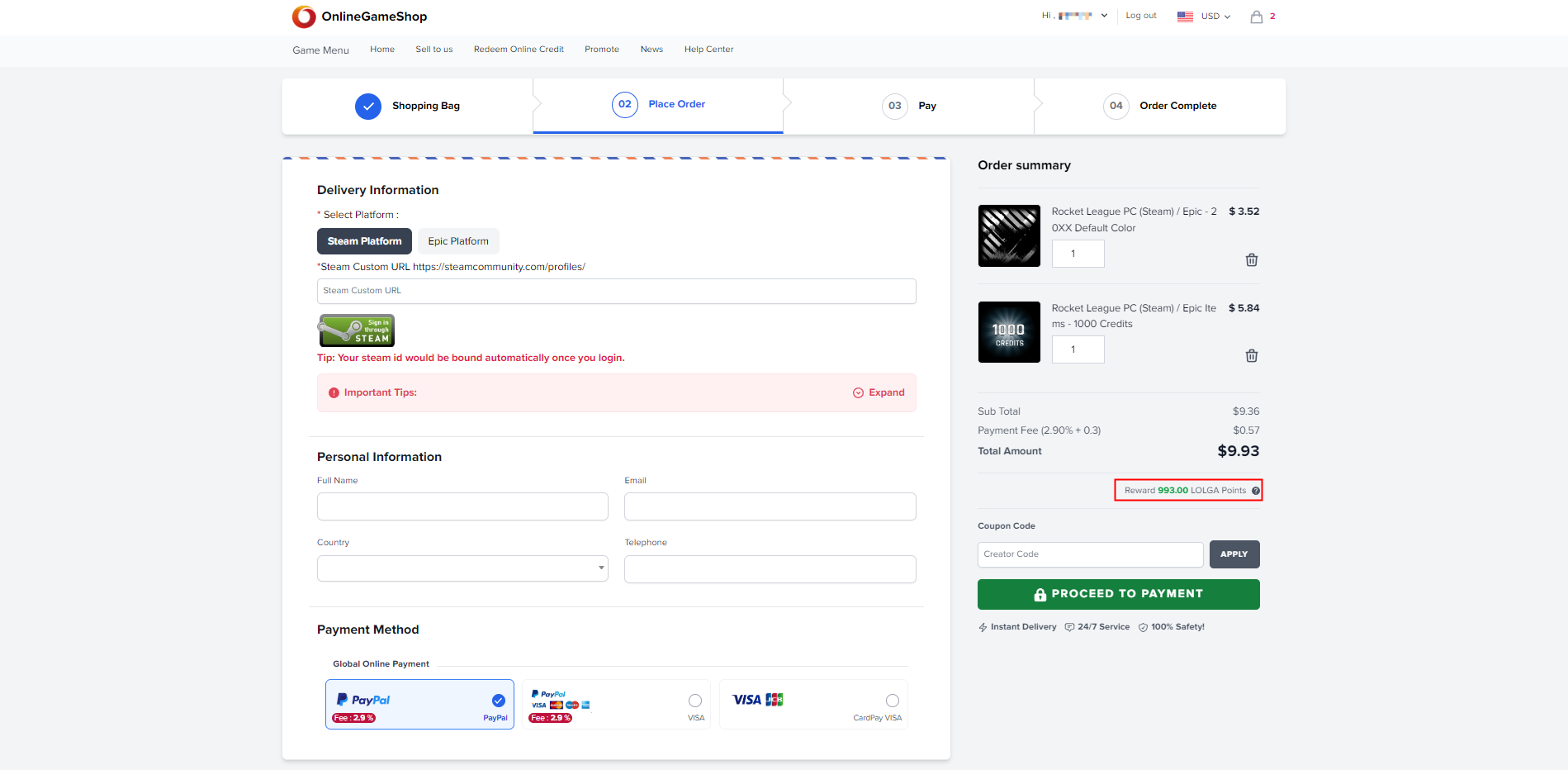Click the 0XX Default Color item thumbnail

pos(1009,235)
